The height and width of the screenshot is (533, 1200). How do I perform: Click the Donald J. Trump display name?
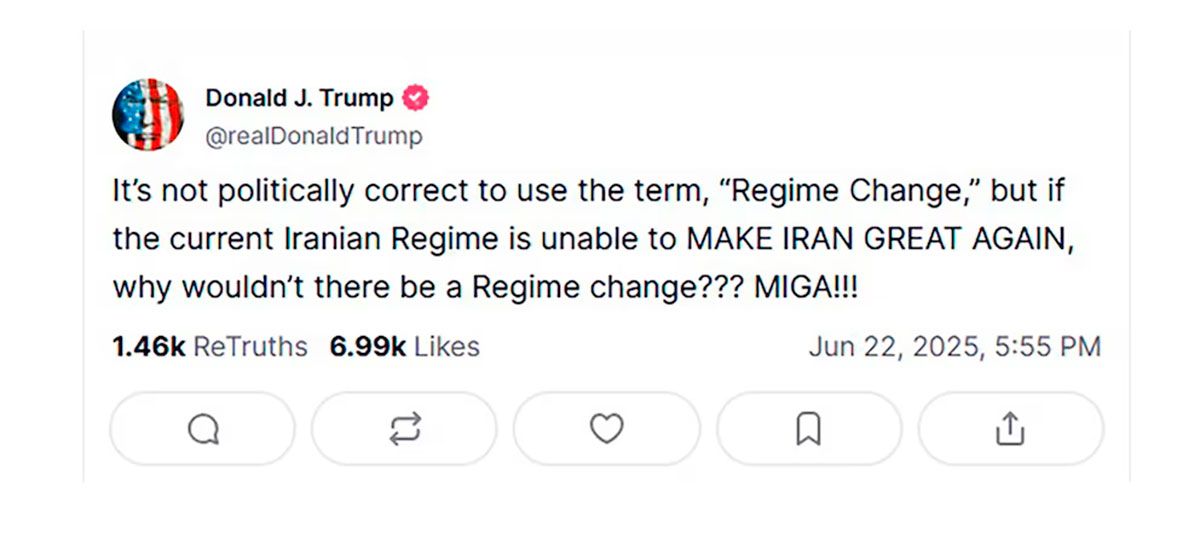click(x=299, y=98)
